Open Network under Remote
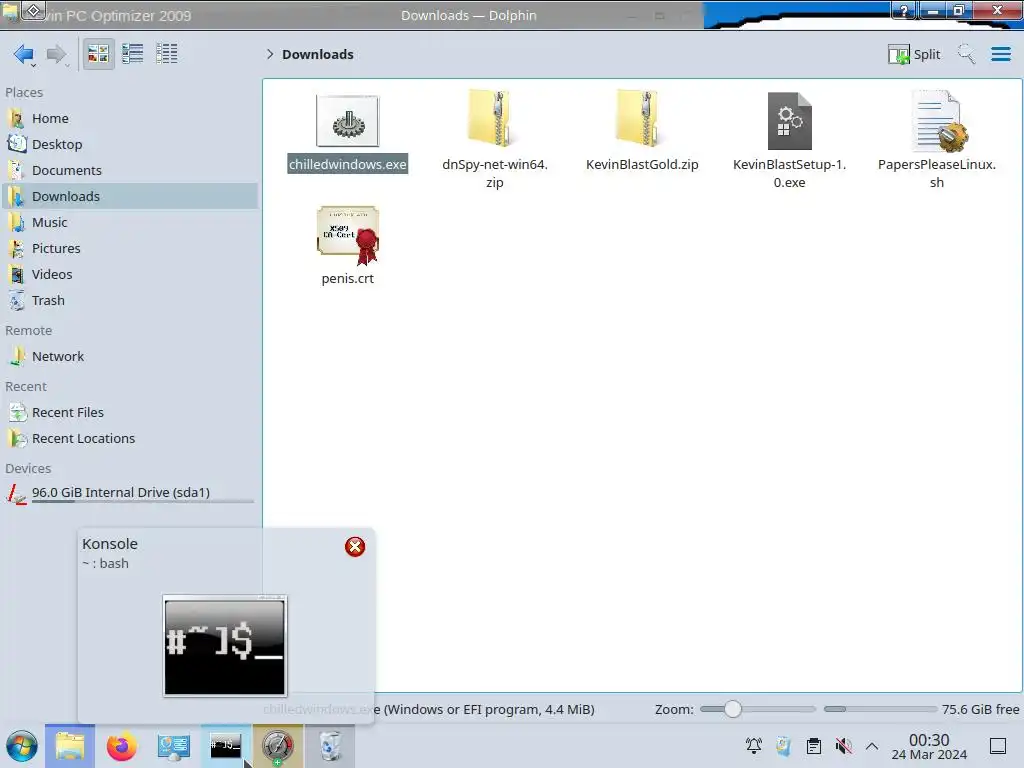 click(x=131, y=357)
